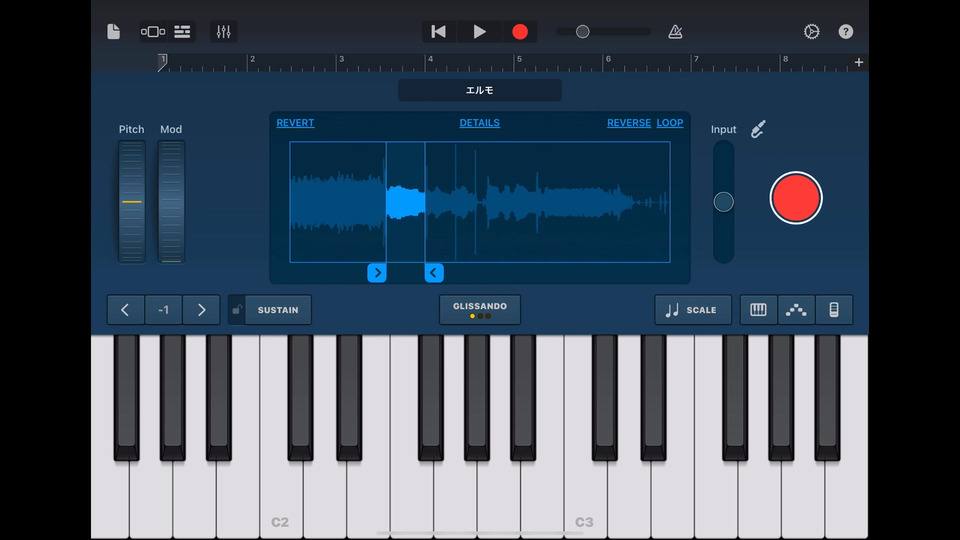Adjust the Input level slider knob

(723, 201)
